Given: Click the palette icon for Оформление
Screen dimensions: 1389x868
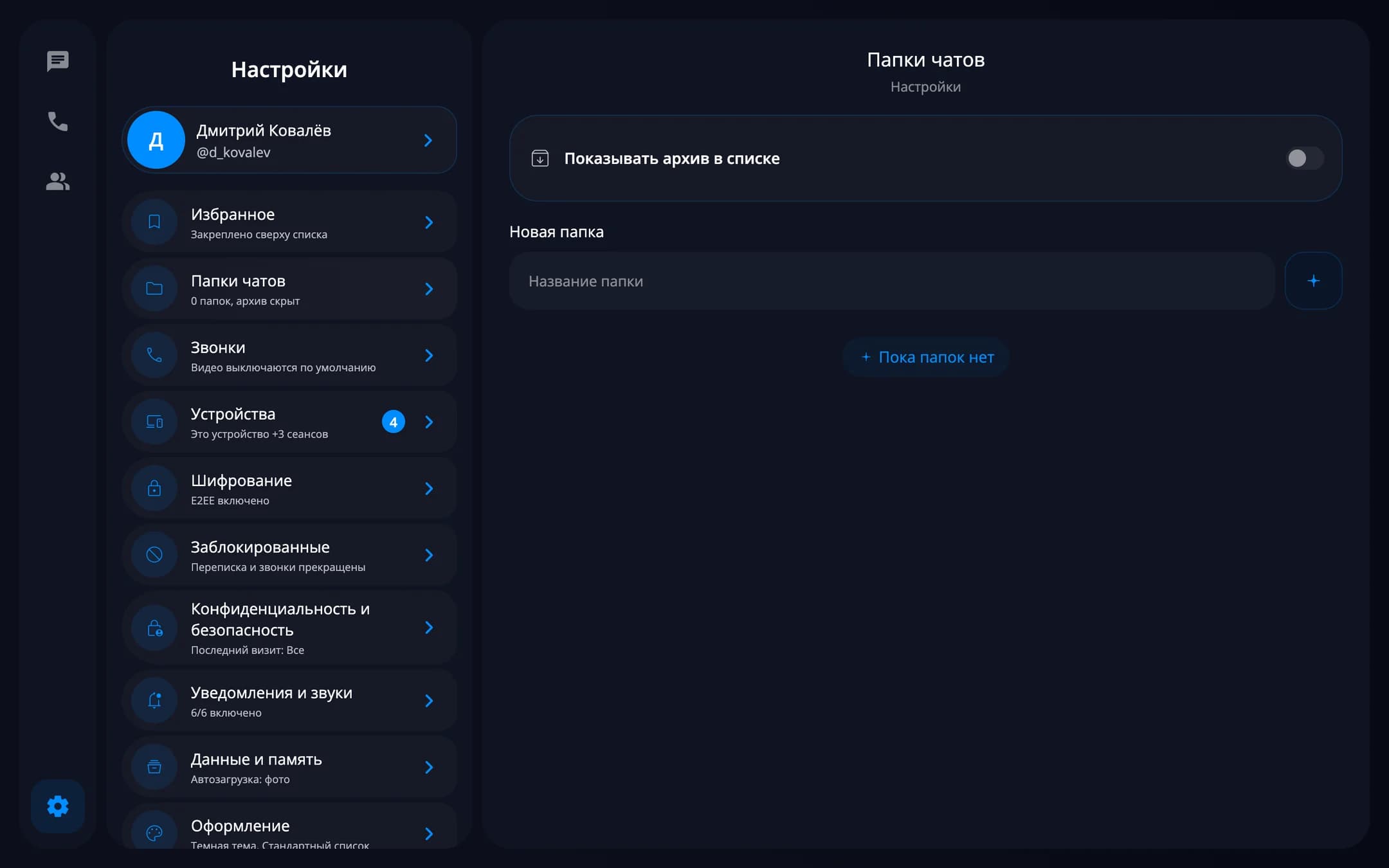Looking at the screenshot, I should [154, 833].
